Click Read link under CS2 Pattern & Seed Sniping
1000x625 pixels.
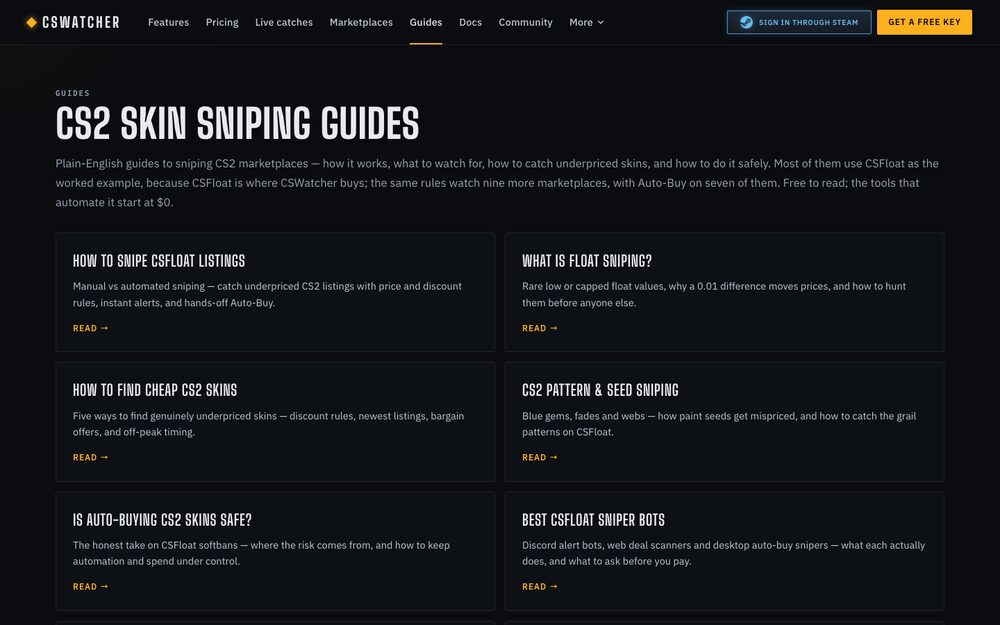pos(540,457)
